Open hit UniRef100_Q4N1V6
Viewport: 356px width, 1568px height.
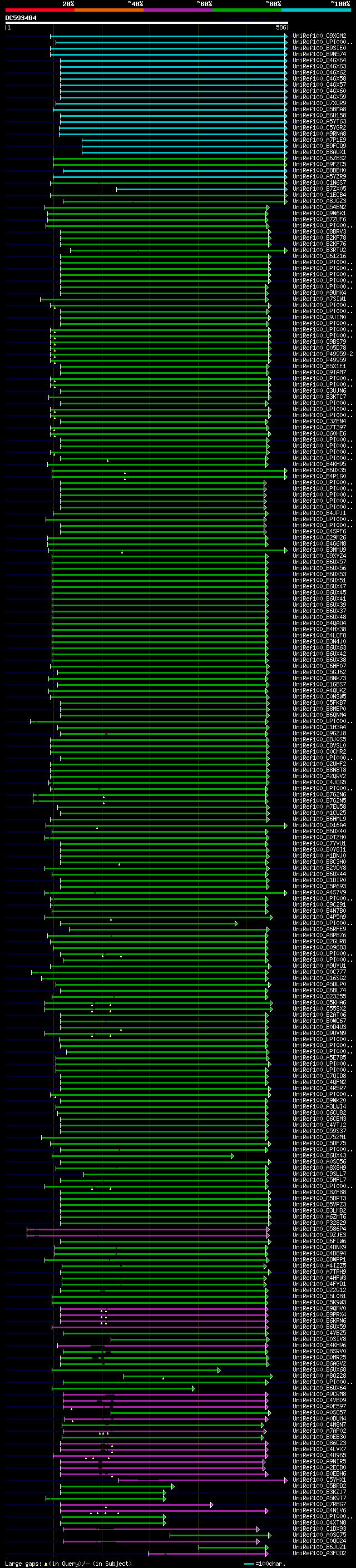319,1510
